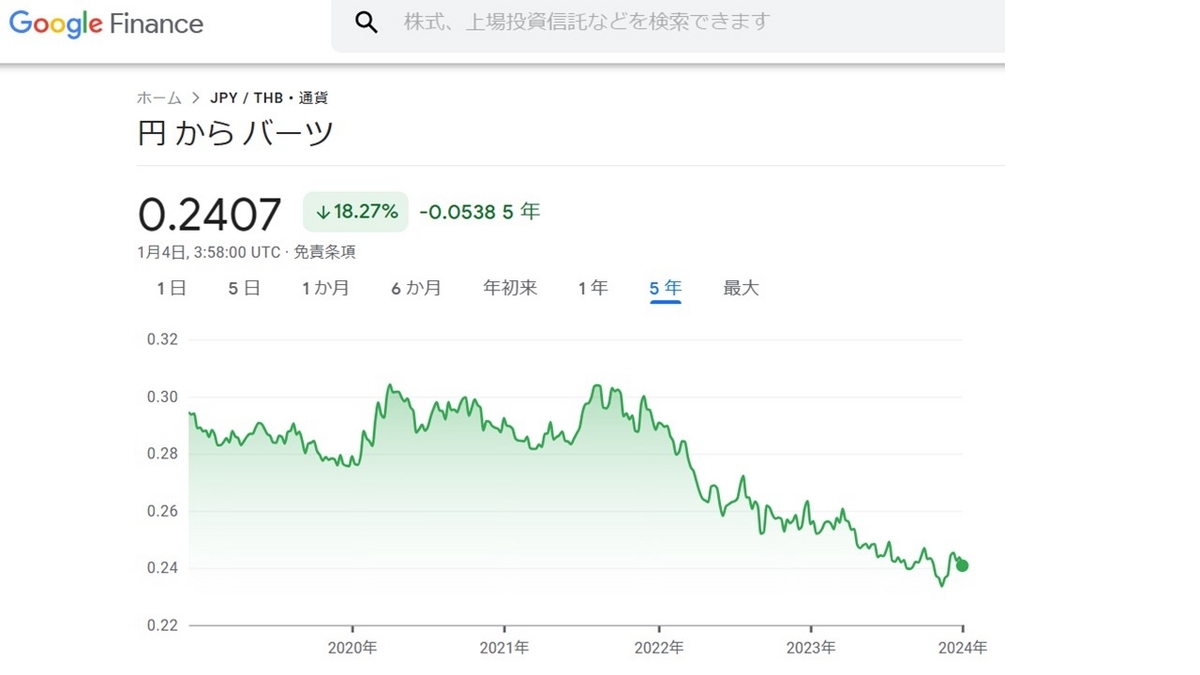Select the 6か月 time range
Viewport: 1200px width, 675px height.
pos(416,288)
